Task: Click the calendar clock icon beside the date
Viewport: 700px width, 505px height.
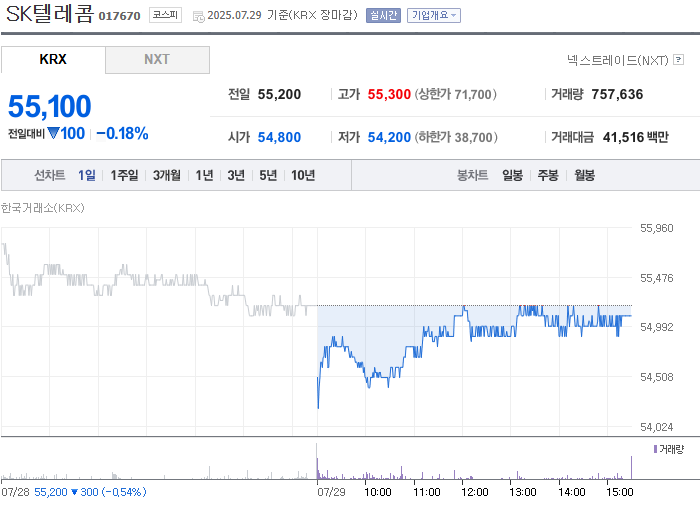Action: pos(198,17)
